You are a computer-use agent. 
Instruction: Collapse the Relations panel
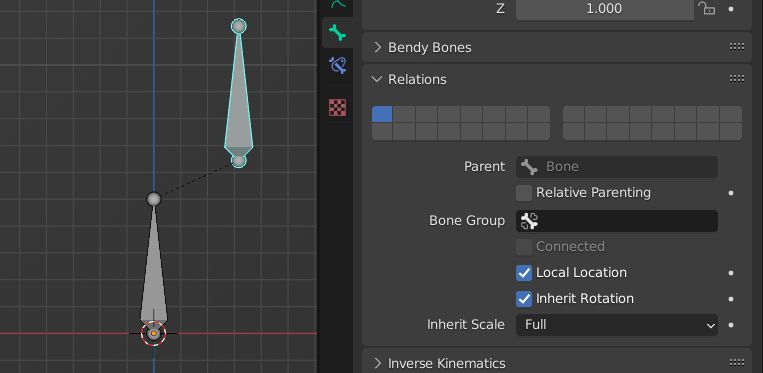click(x=377, y=79)
